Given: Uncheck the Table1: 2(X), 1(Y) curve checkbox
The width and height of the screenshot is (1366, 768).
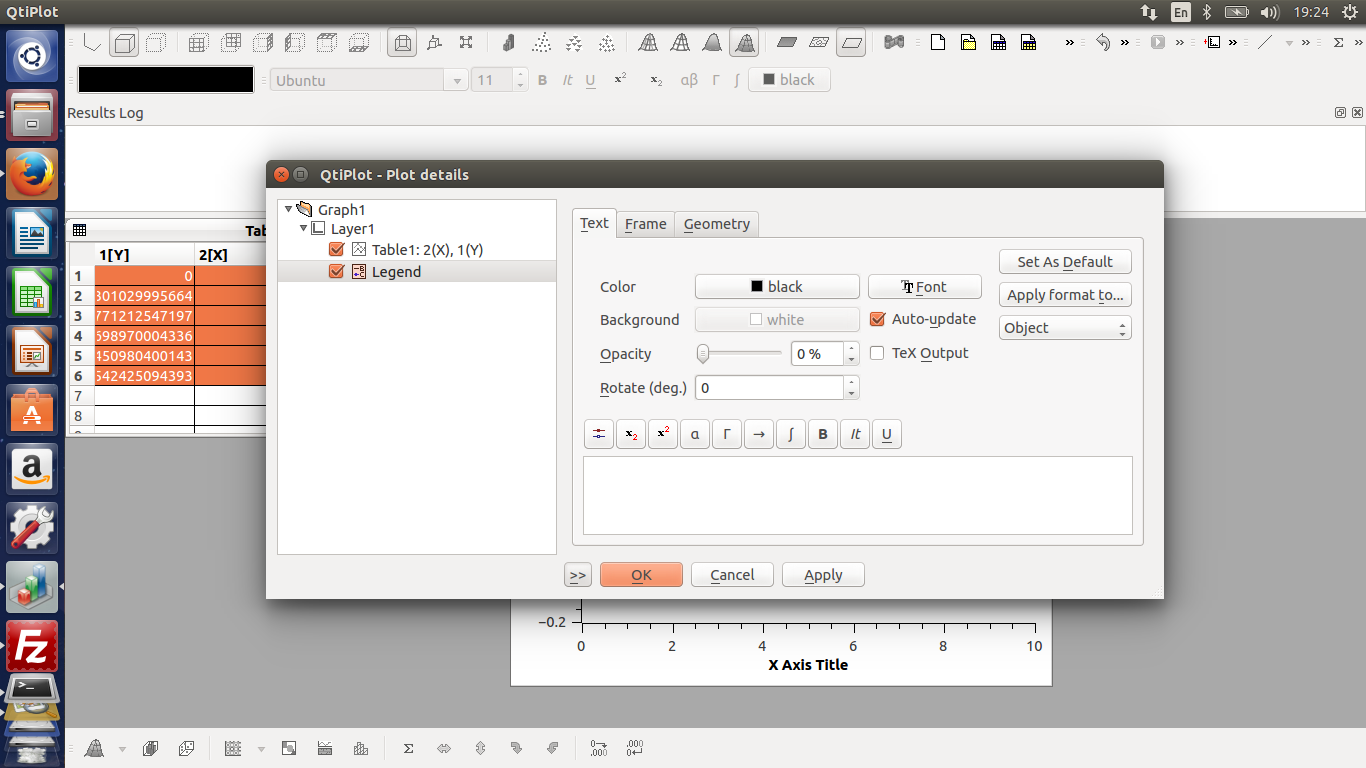Looking at the screenshot, I should pyautogui.click(x=336, y=250).
